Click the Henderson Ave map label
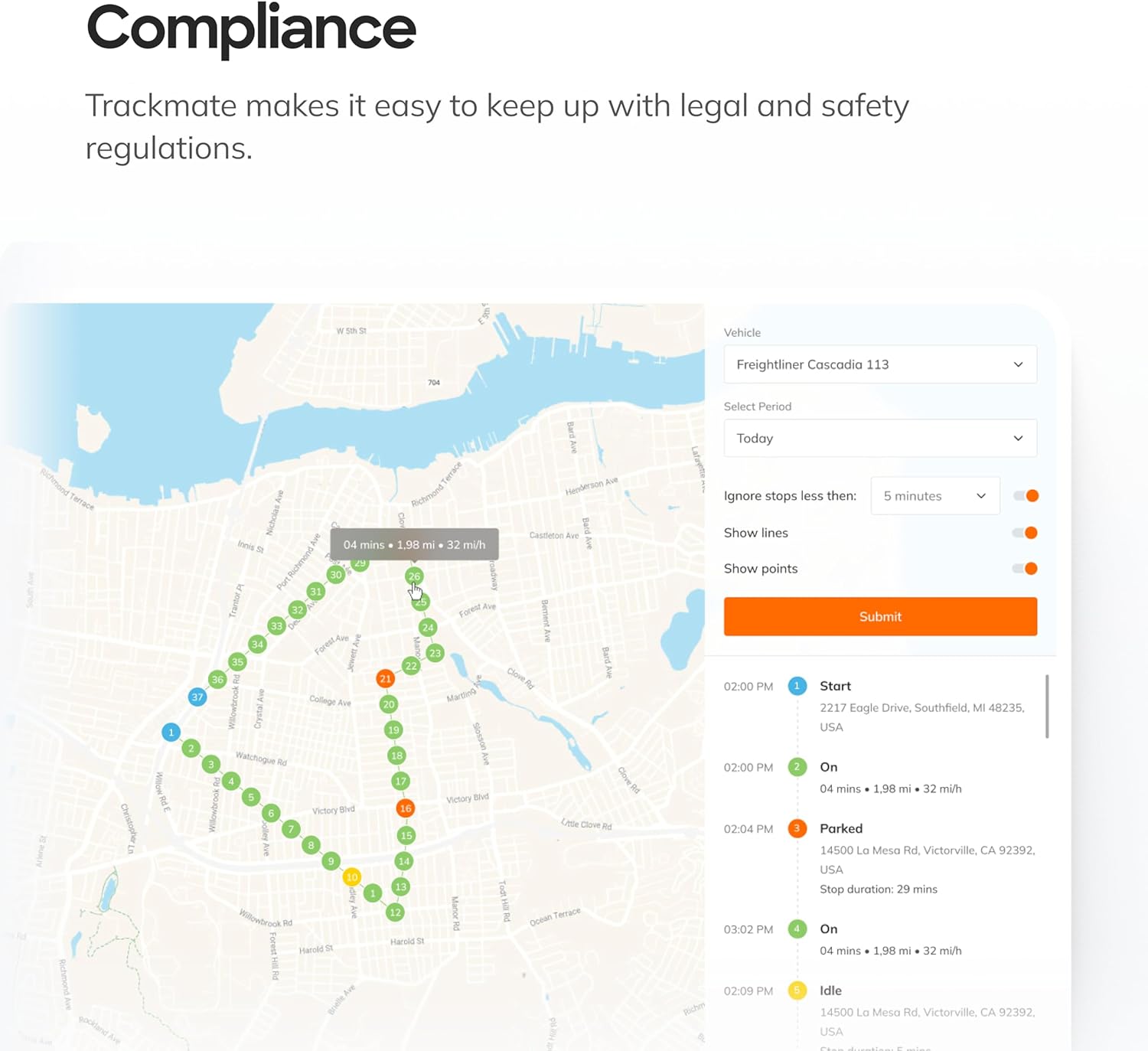The width and height of the screenshot is (1148, 1051). point(592,486)
